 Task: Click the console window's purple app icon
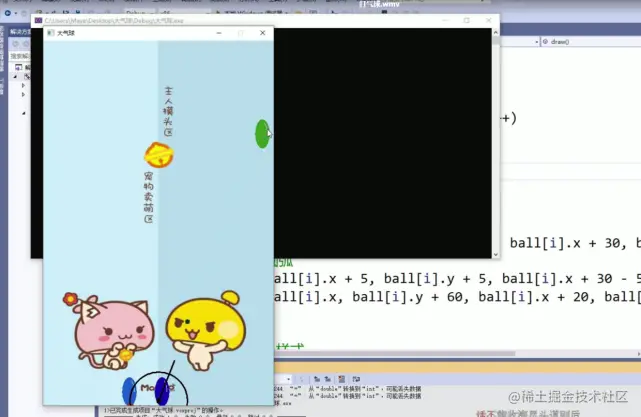click(38, 20)
